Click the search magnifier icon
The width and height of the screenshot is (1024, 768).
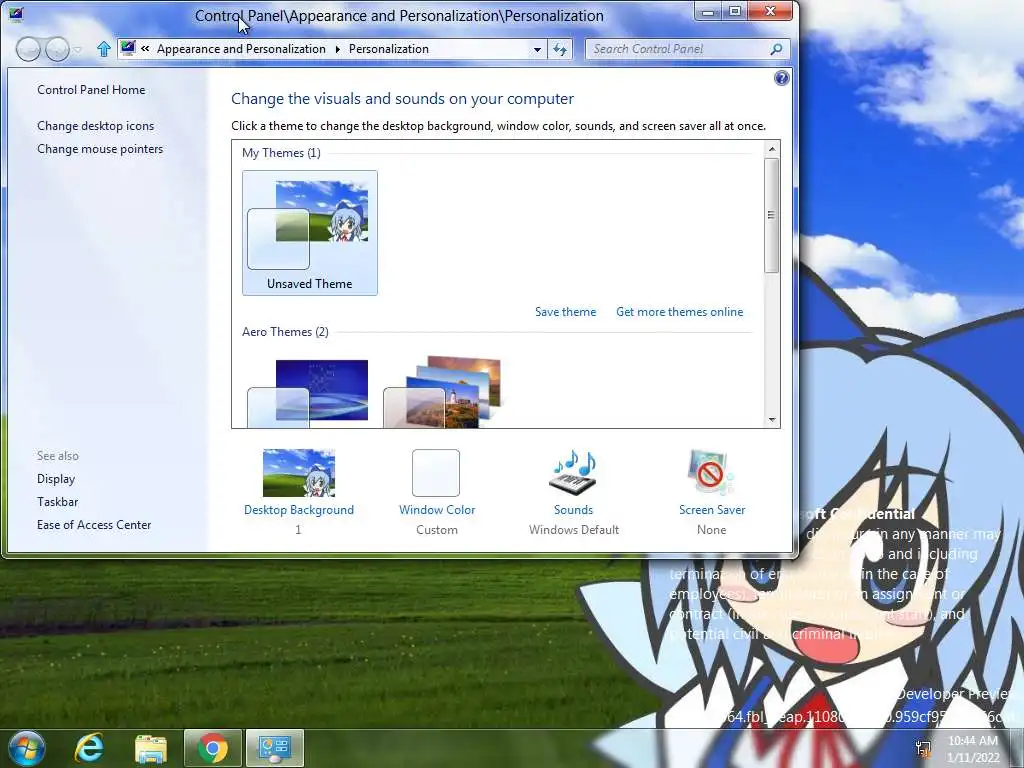click(776, 49)
